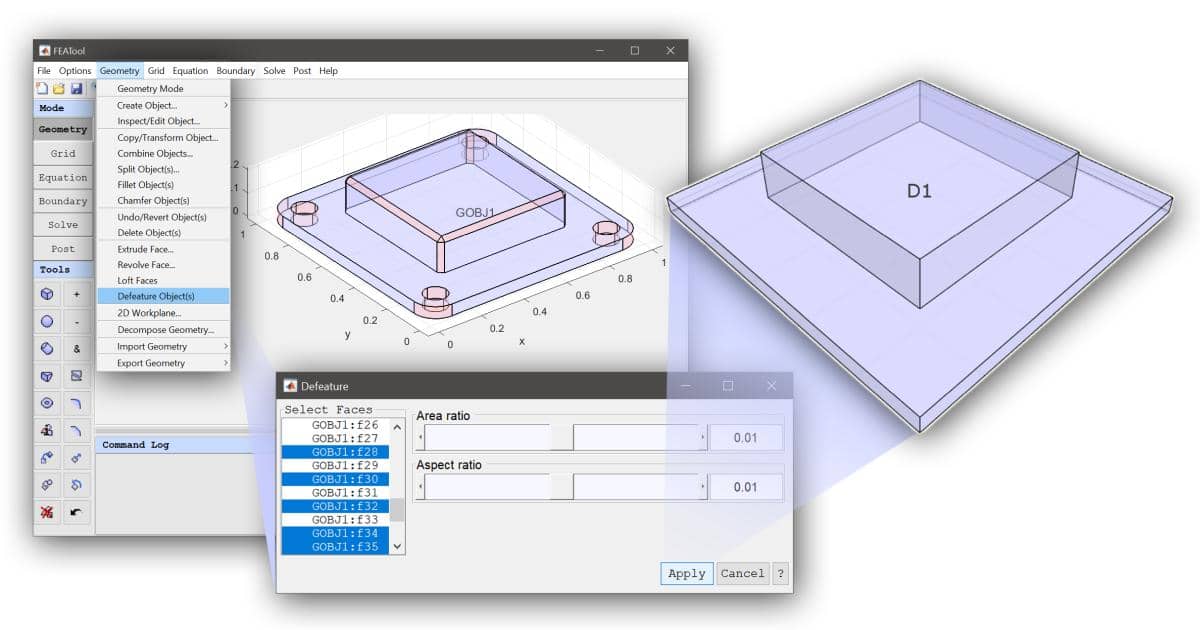The height and width of the screenshot is (630, 1200).
Task: Select face GOBJ1:f27 in the list
Action: pos(336,438)
